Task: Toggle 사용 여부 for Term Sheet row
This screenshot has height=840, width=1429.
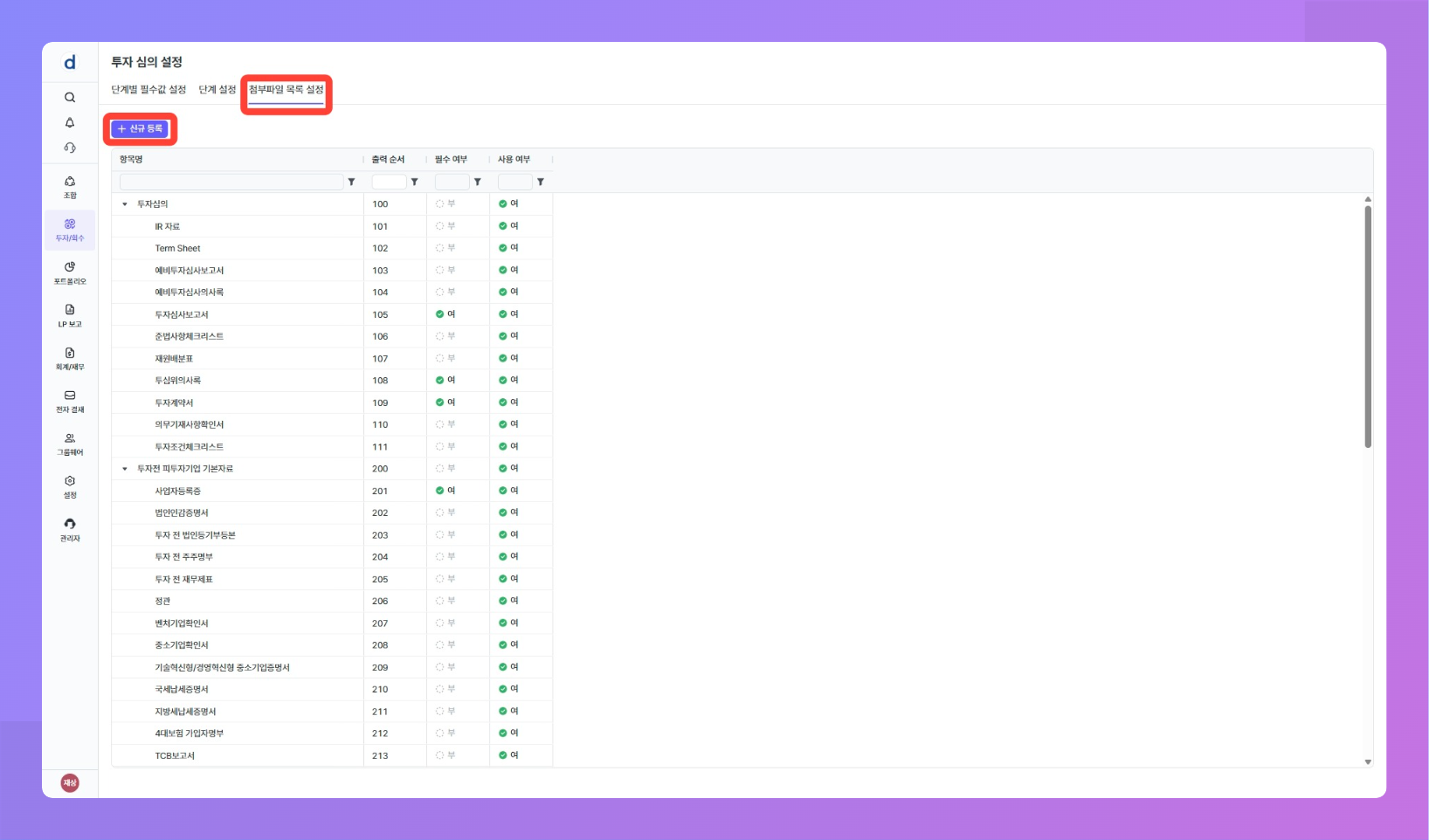Action: click(508, 248)
